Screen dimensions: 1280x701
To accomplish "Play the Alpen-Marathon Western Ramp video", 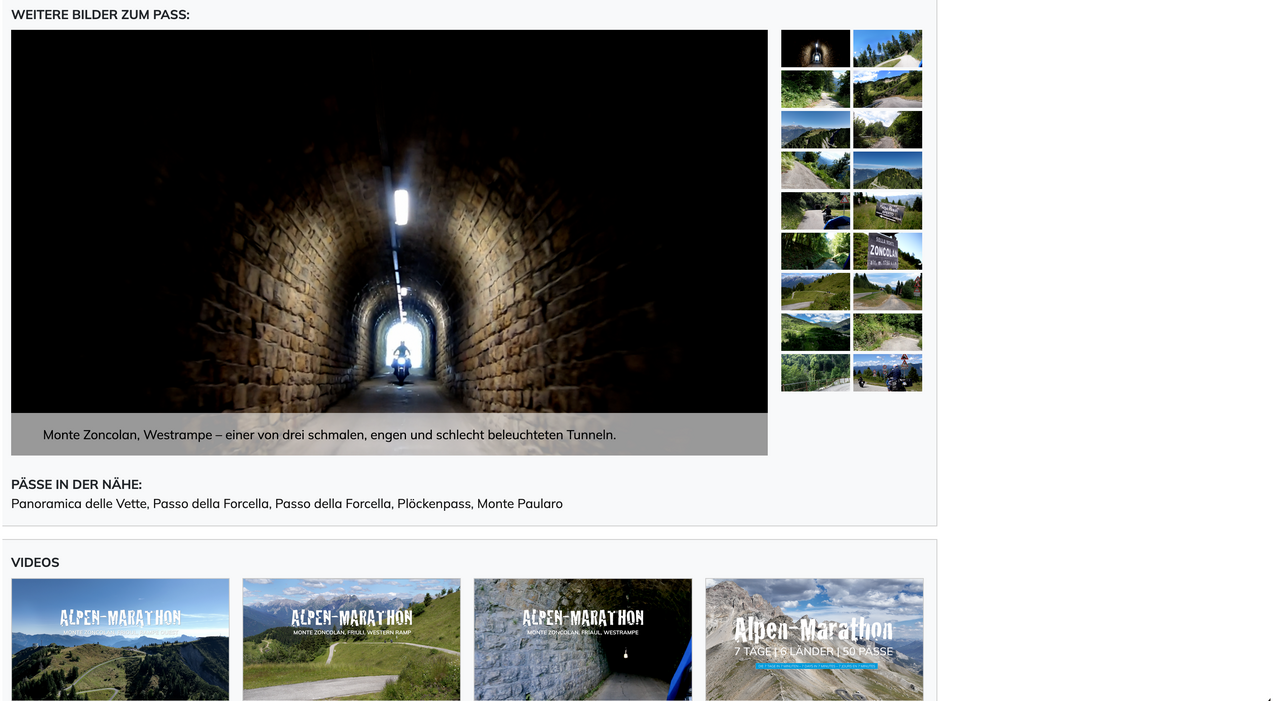I will (351, 640).
